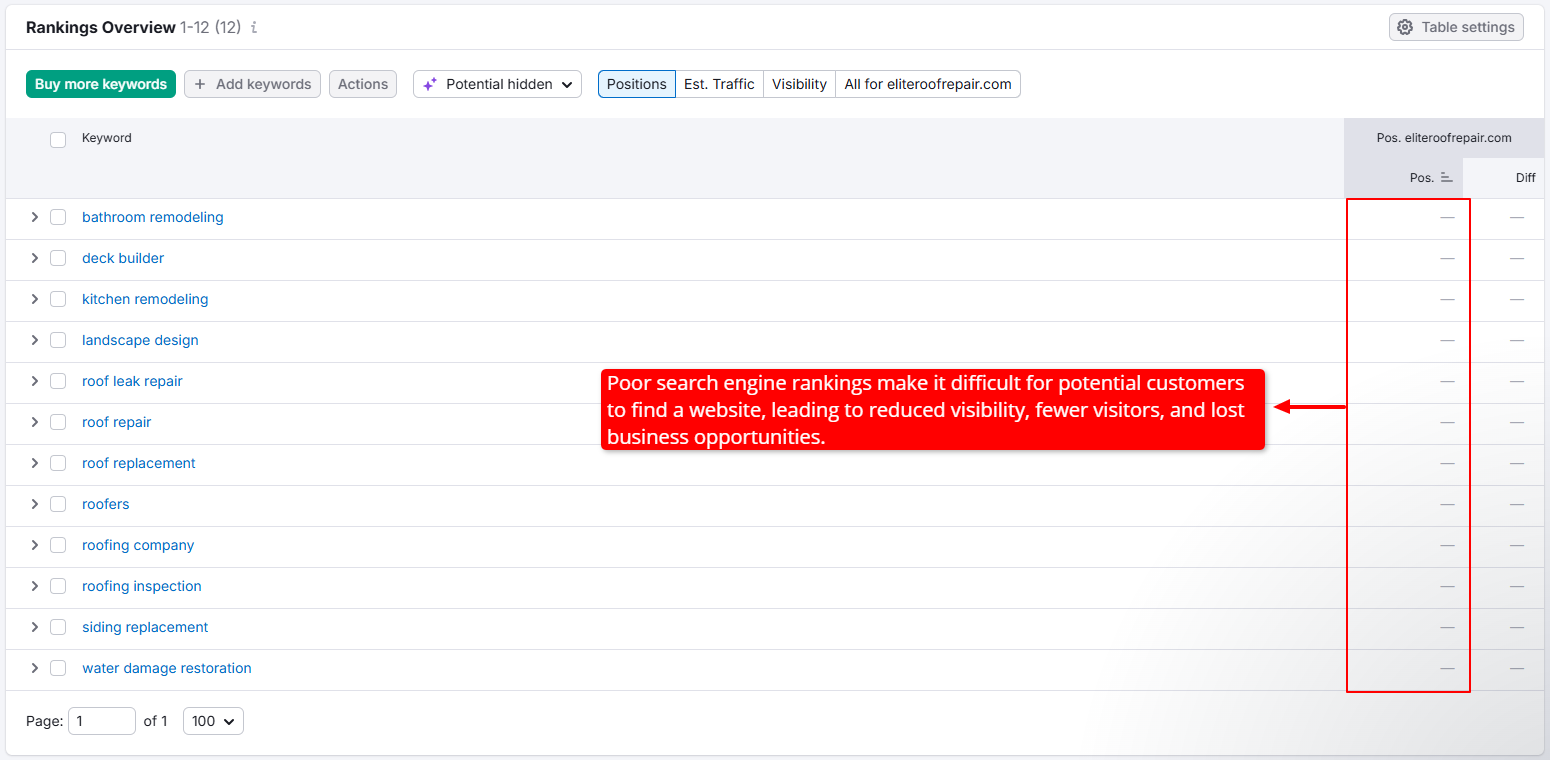
Task: Check the roof leak repair row checkbox
Action: (x=58, y=381)
